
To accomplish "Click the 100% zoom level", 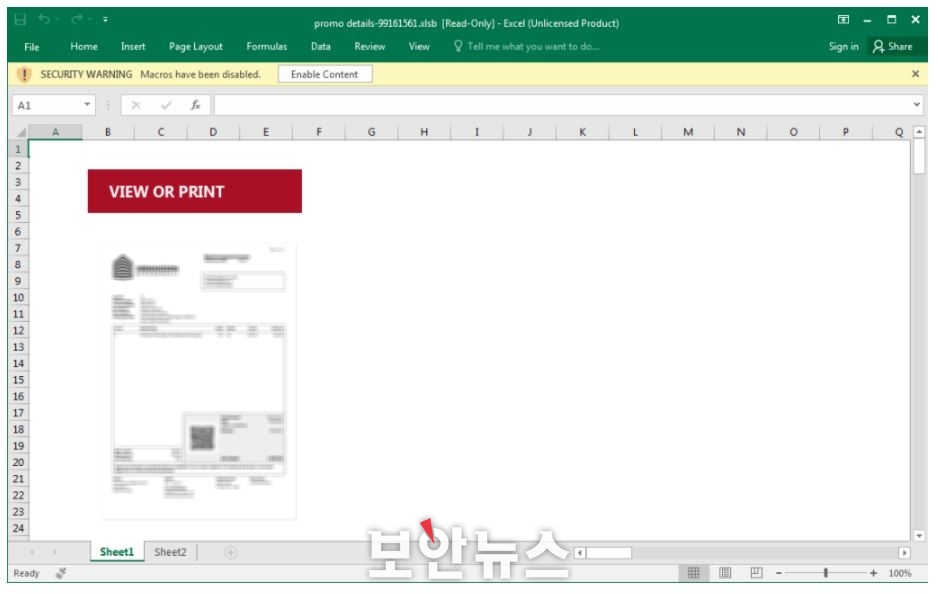I will tap(900, 574).
